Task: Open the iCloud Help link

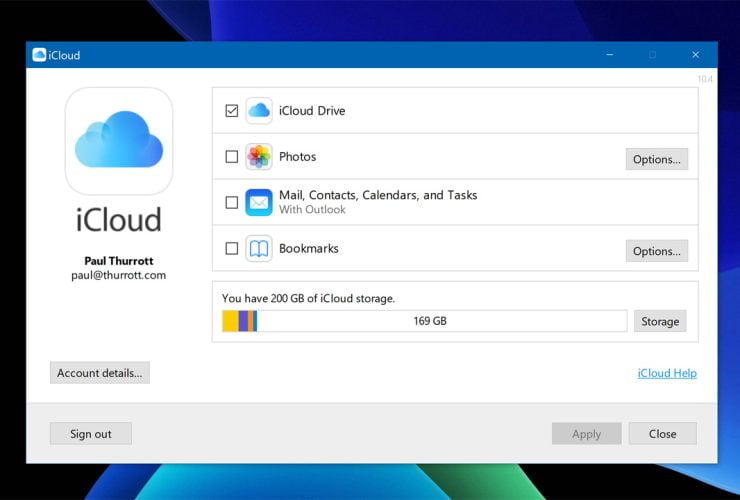Action: pyautogui.click(x=667, y=373)
